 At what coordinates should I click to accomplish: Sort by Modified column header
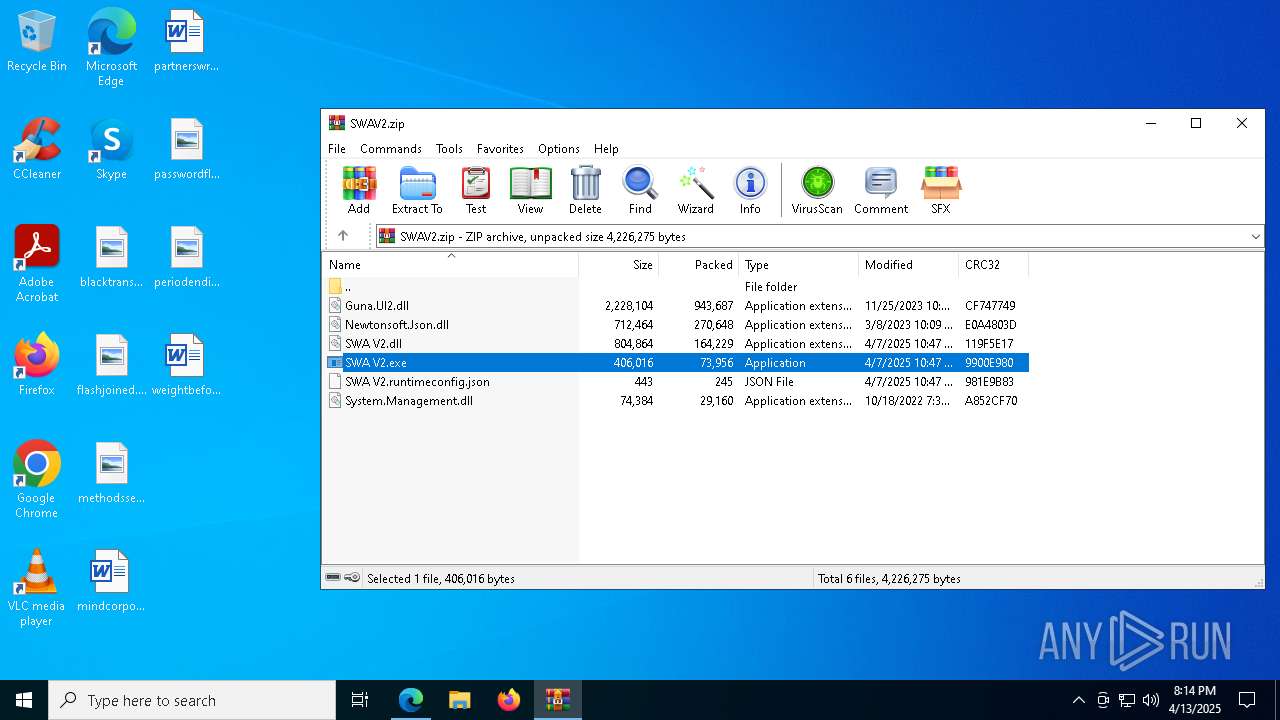[x=908, y=265]
